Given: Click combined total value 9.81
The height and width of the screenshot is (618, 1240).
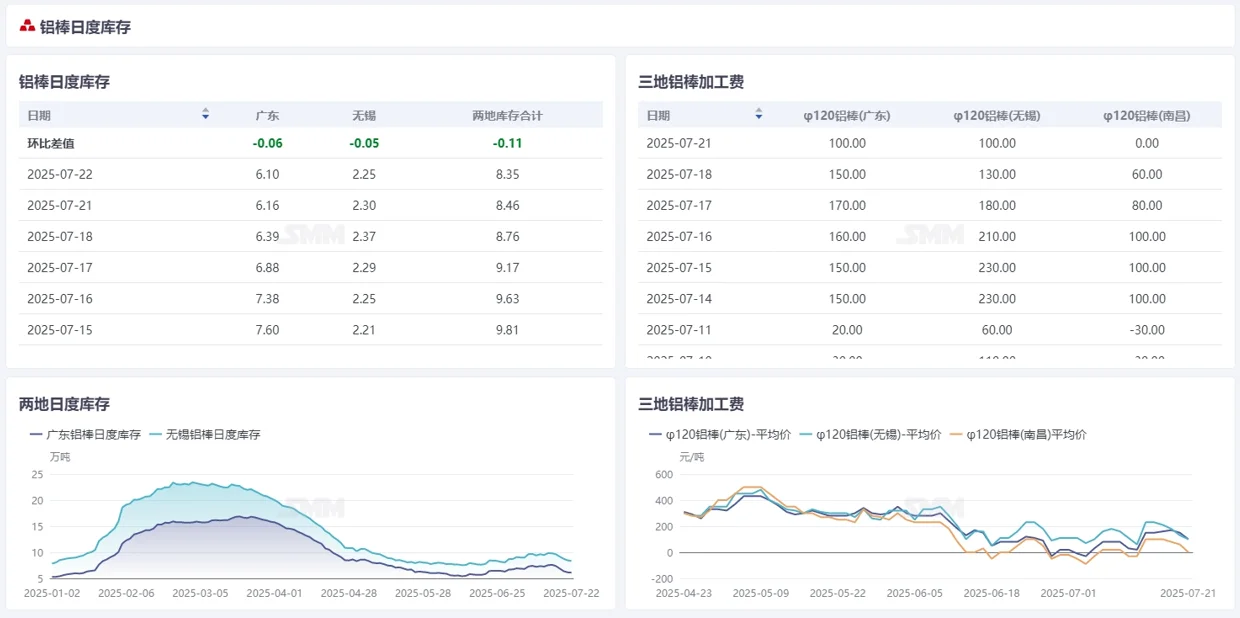Looking at the screenshot, I should [x=508, y=329].
